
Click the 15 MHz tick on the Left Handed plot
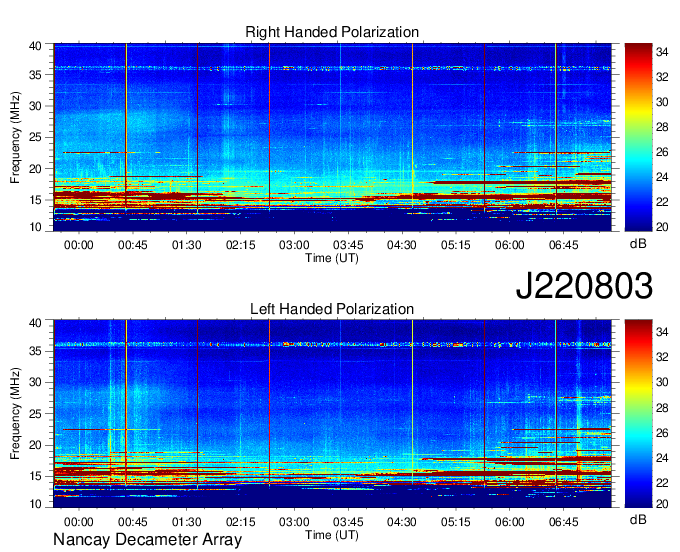click(35, 477)
